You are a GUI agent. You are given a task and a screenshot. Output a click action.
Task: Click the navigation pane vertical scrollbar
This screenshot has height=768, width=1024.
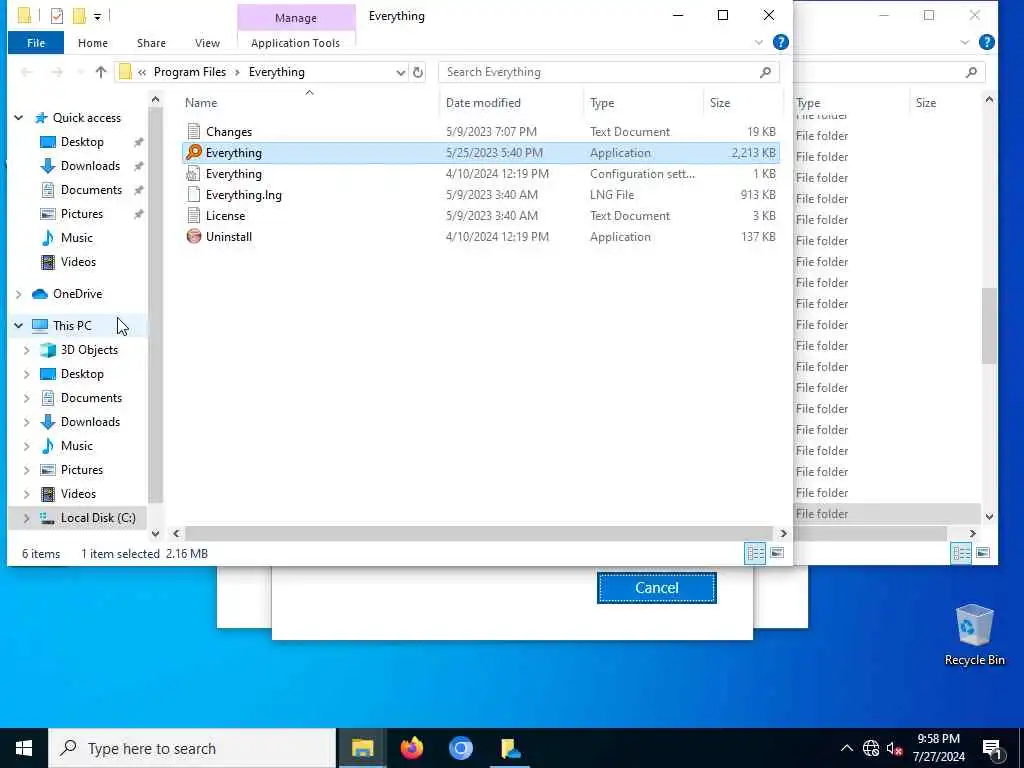pos(155,305)
